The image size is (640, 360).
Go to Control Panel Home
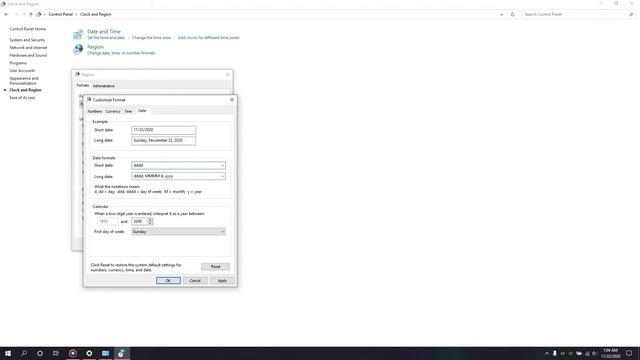pos(27,29)
